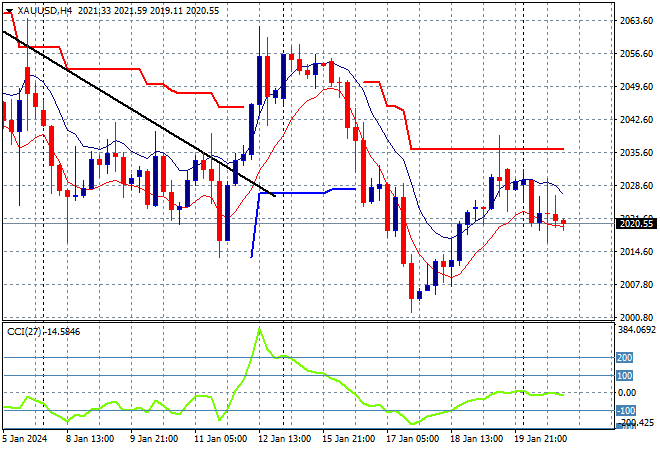Click the 18 Jan 13:00 time label
The width and height of the screenshot is (660, 450).
pos(476,439)
